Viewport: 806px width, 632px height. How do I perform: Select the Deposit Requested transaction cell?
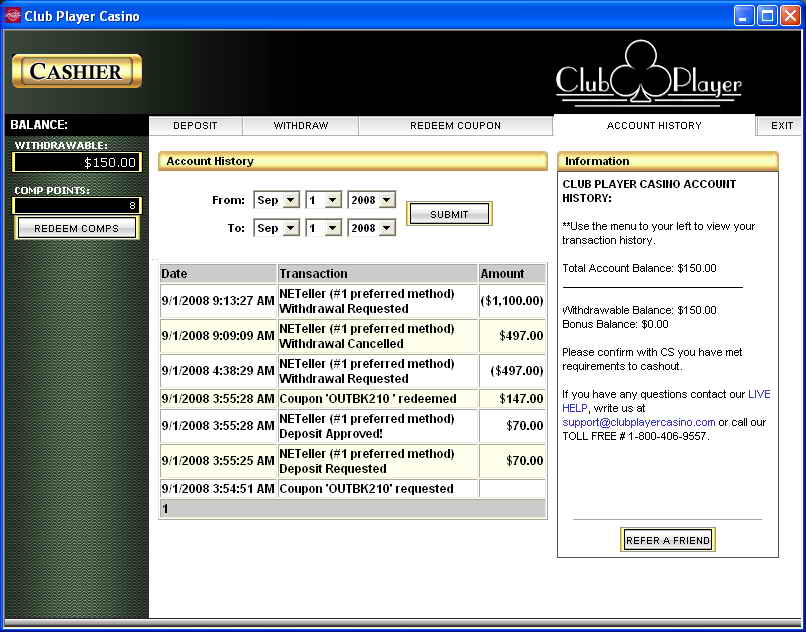(x=378, y=461)
